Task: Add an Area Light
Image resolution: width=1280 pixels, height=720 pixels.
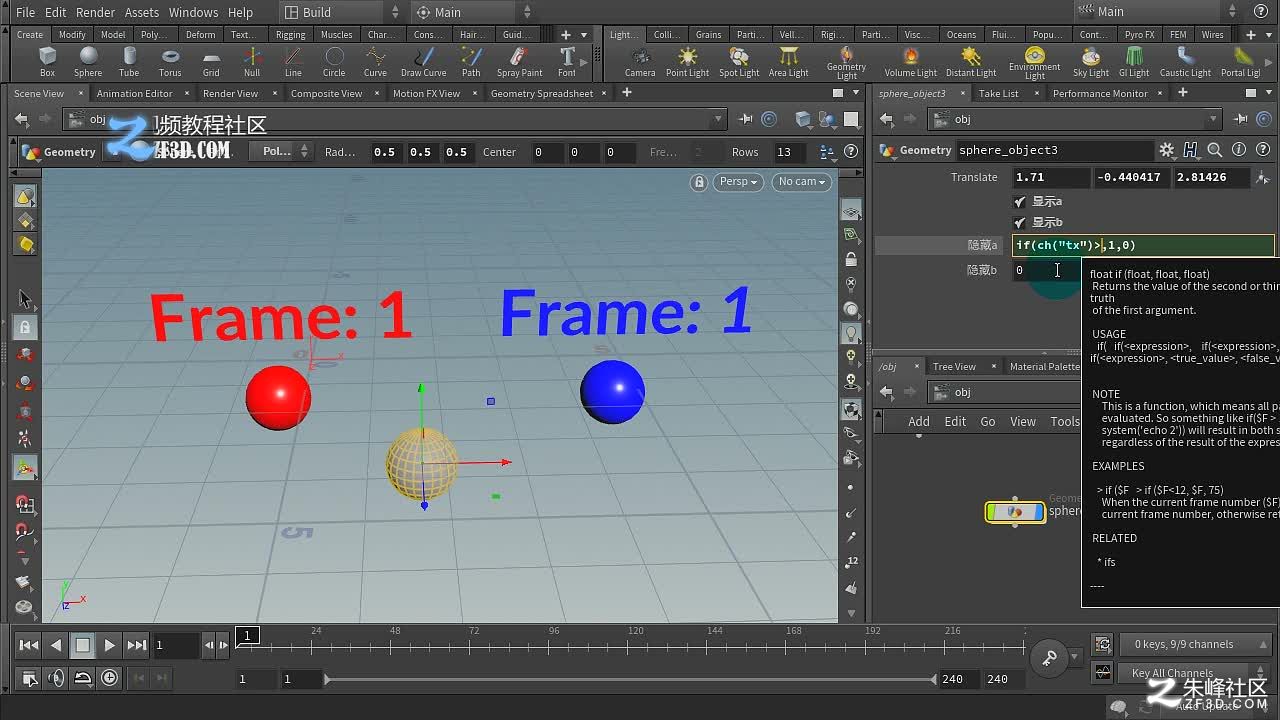Action: (x=789, y=62)
